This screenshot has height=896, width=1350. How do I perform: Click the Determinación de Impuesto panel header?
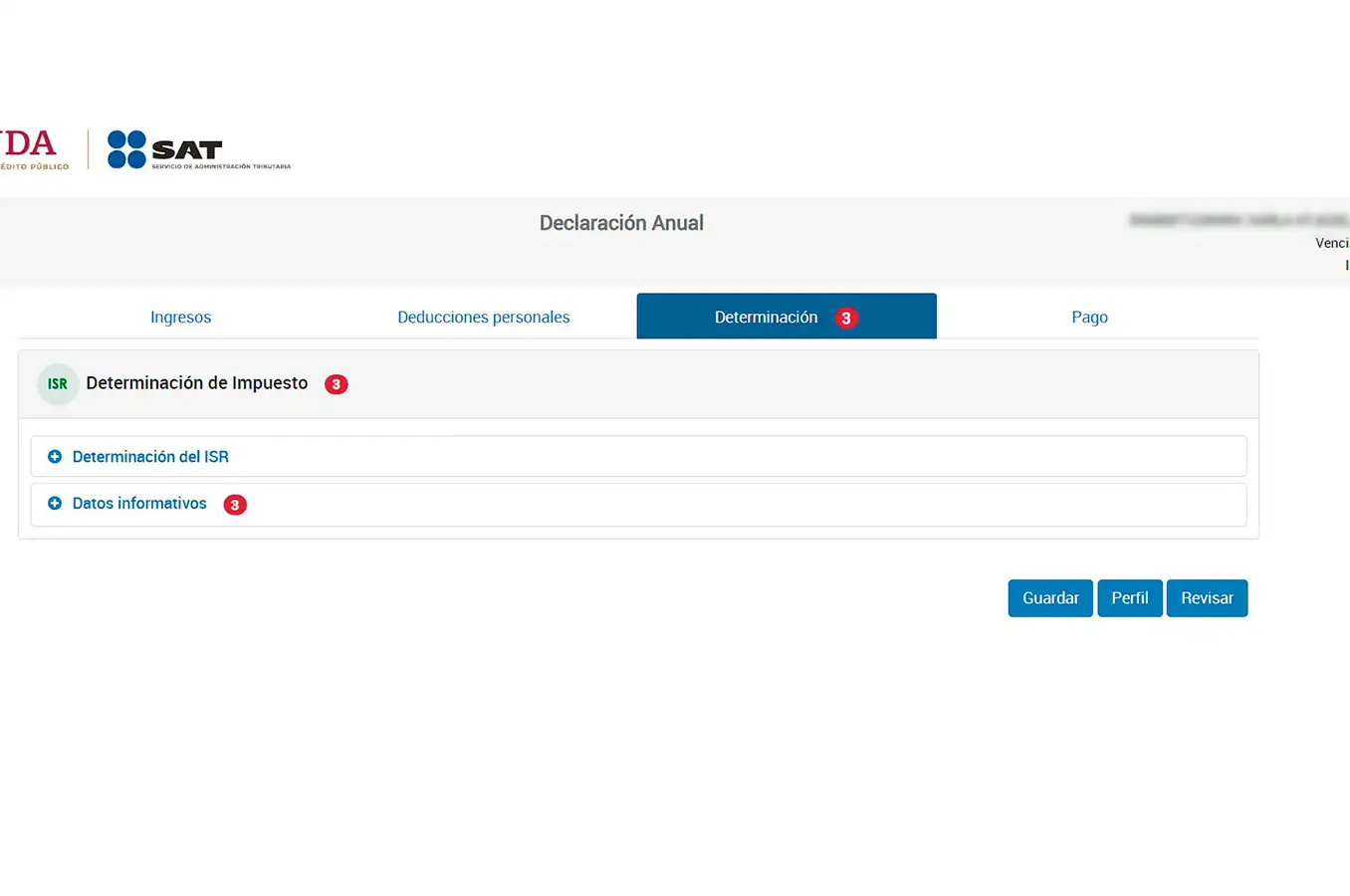click(197, 383)
